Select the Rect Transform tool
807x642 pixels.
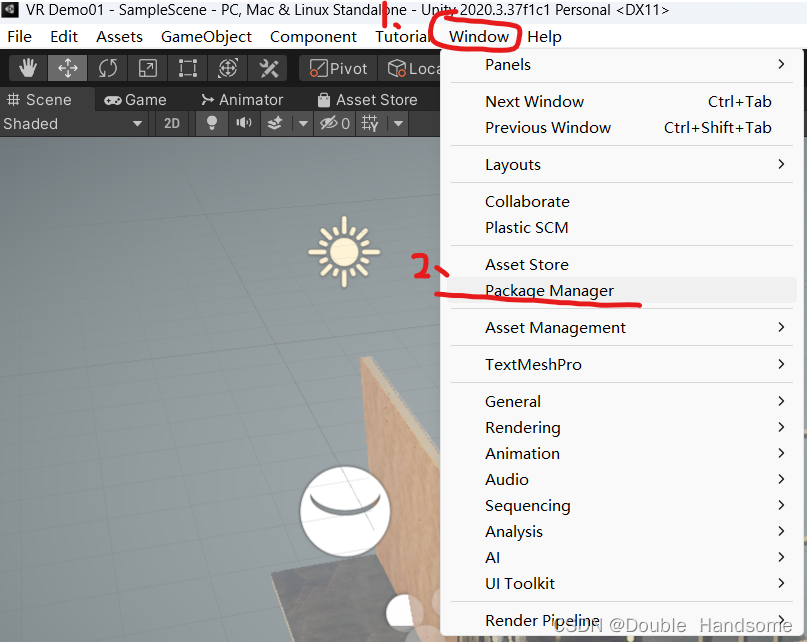(x=188, y=68)
